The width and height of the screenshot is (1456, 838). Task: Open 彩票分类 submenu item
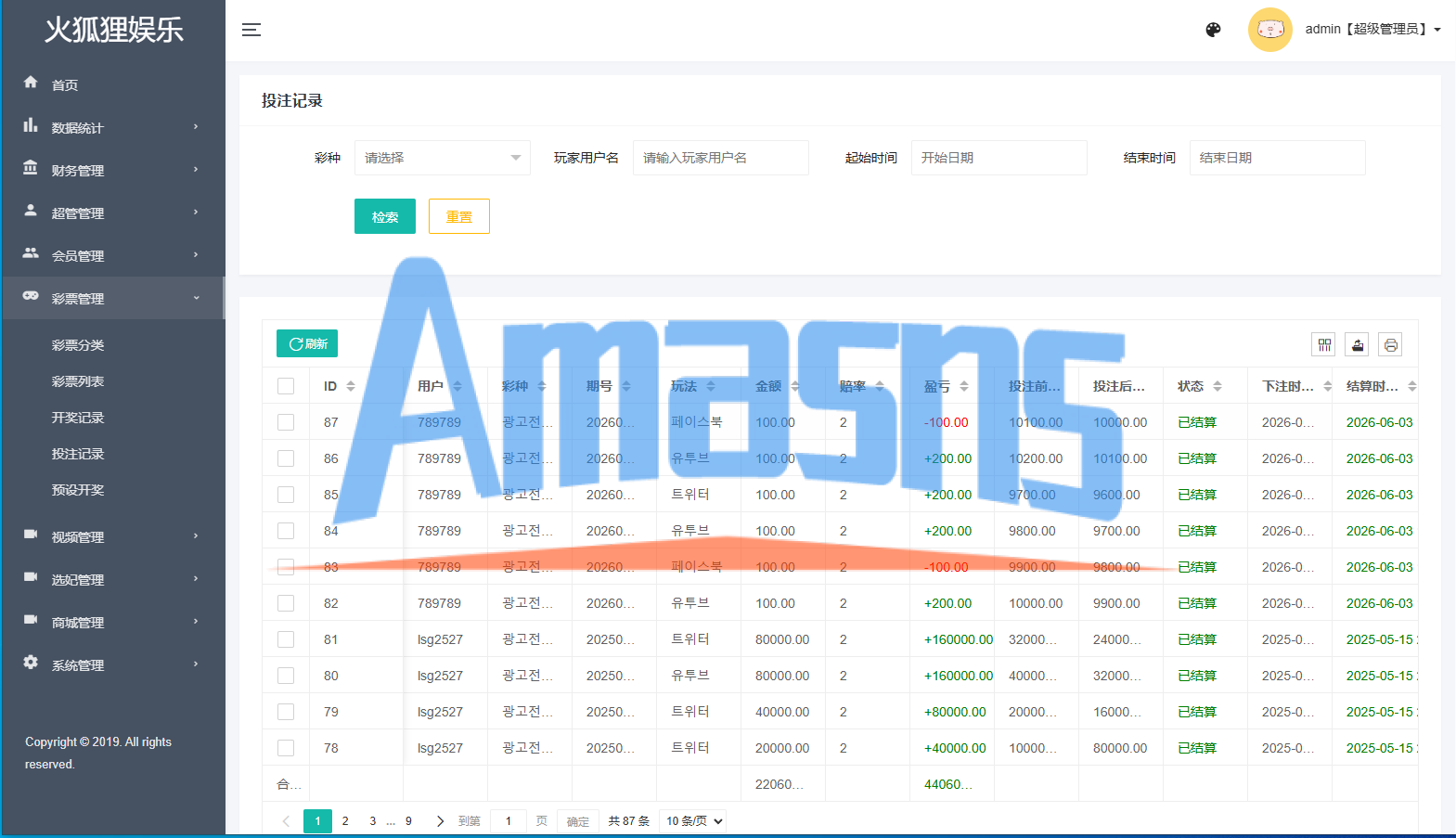pos(78,345)
